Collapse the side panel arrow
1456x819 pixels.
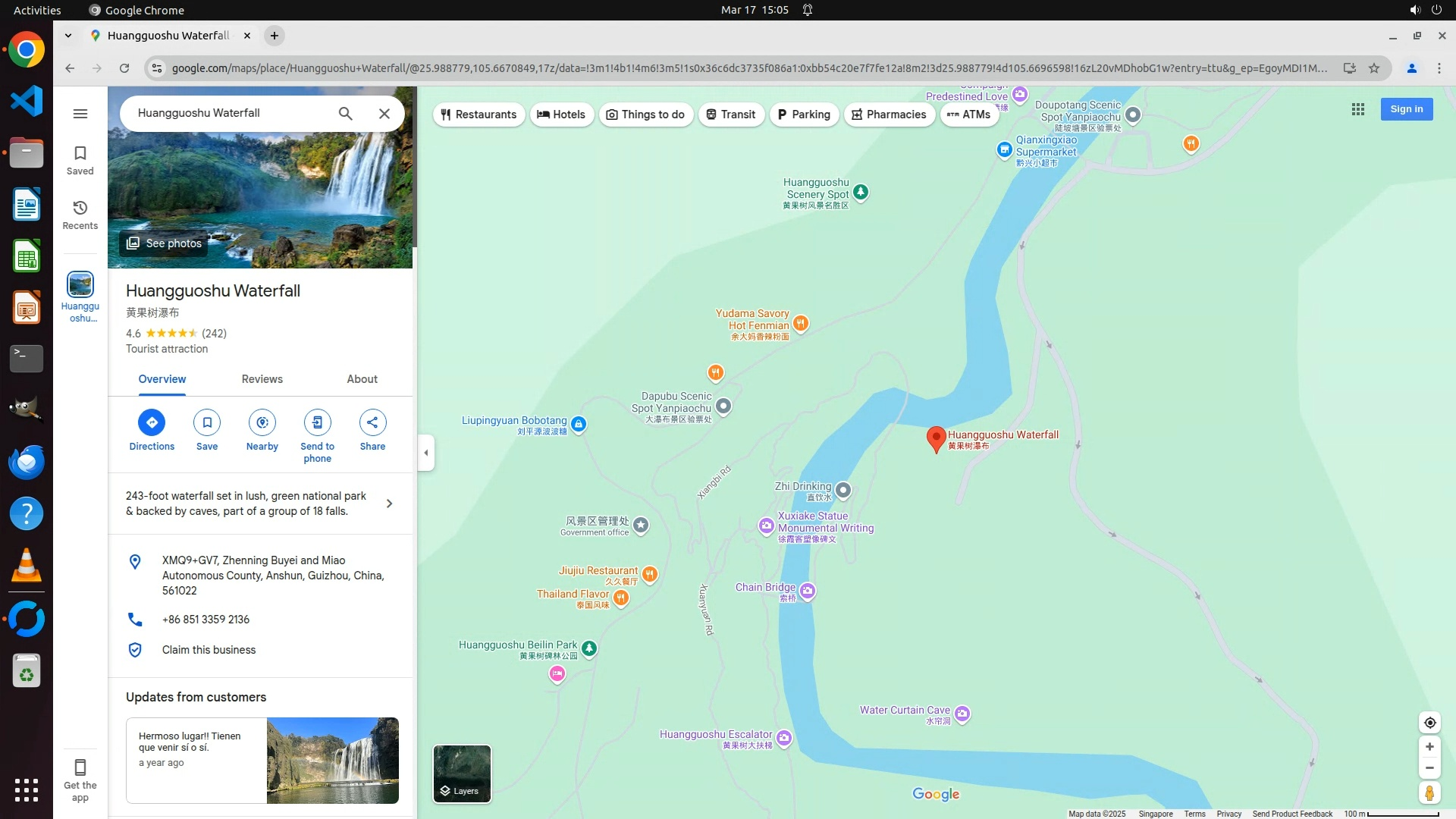point(426,453)
